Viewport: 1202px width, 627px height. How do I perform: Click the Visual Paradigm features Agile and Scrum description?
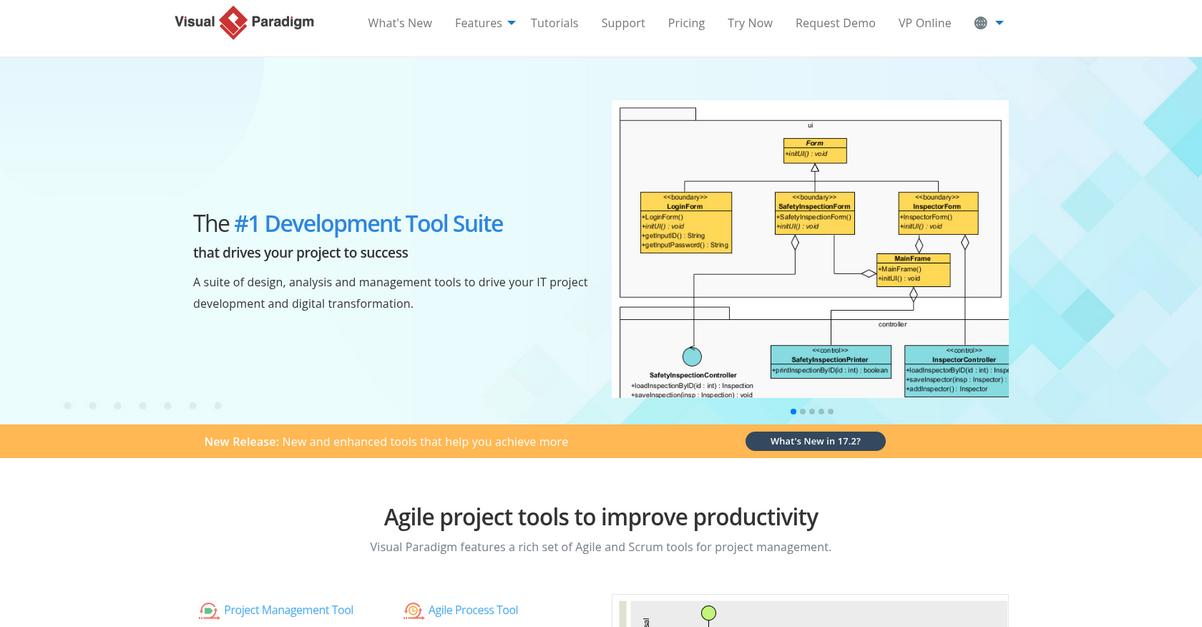[x=601, y=547]
